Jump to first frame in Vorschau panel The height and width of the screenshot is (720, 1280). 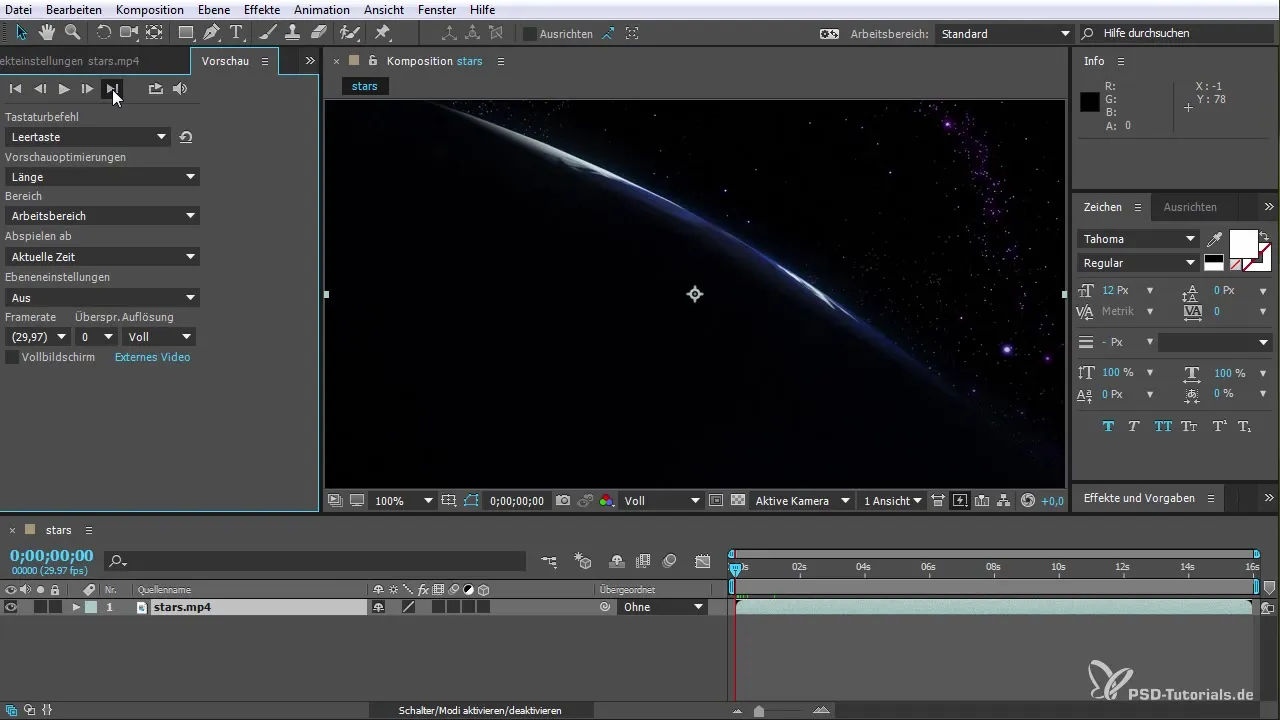(x=16, y=89)
